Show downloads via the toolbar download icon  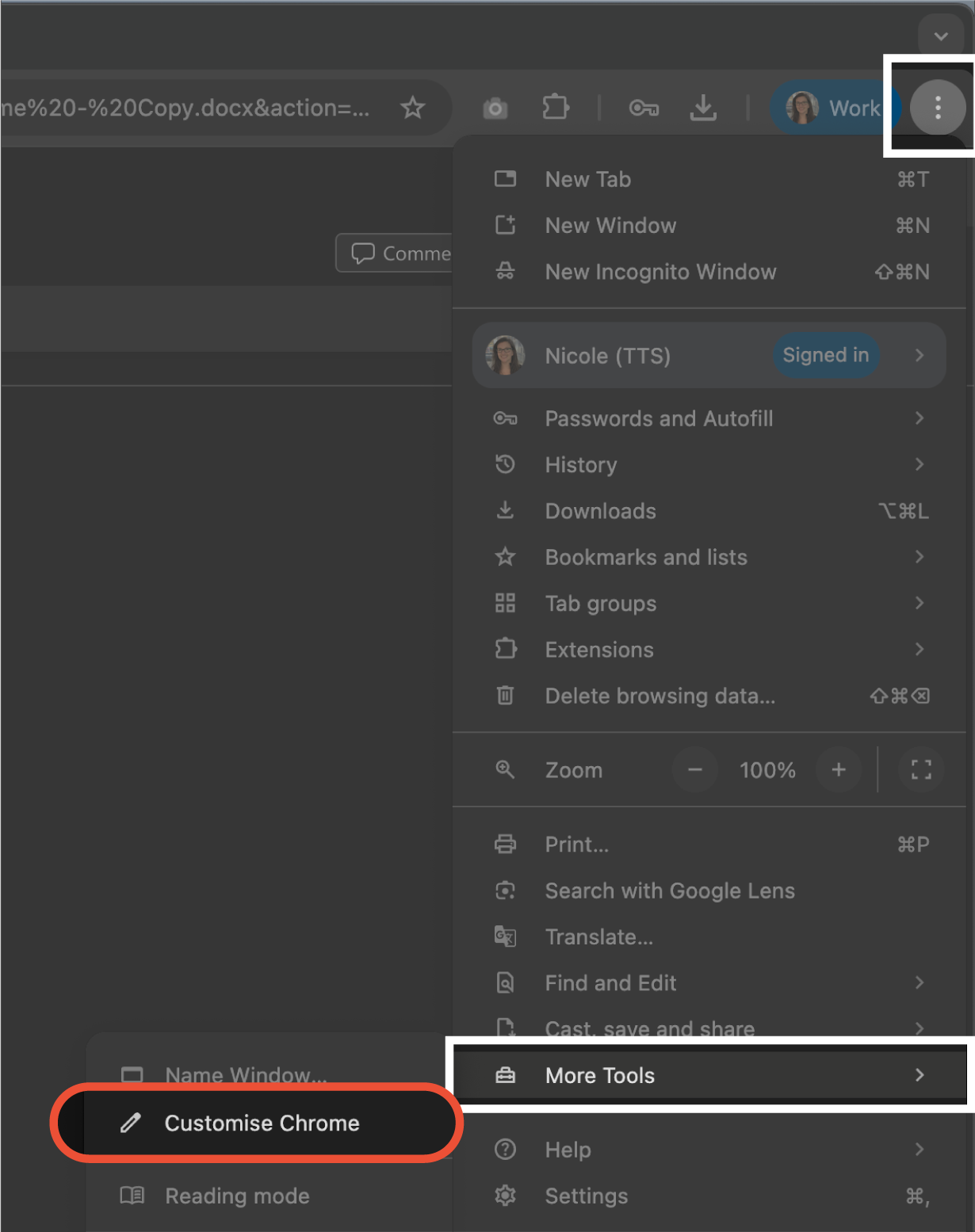click(703, 108)
